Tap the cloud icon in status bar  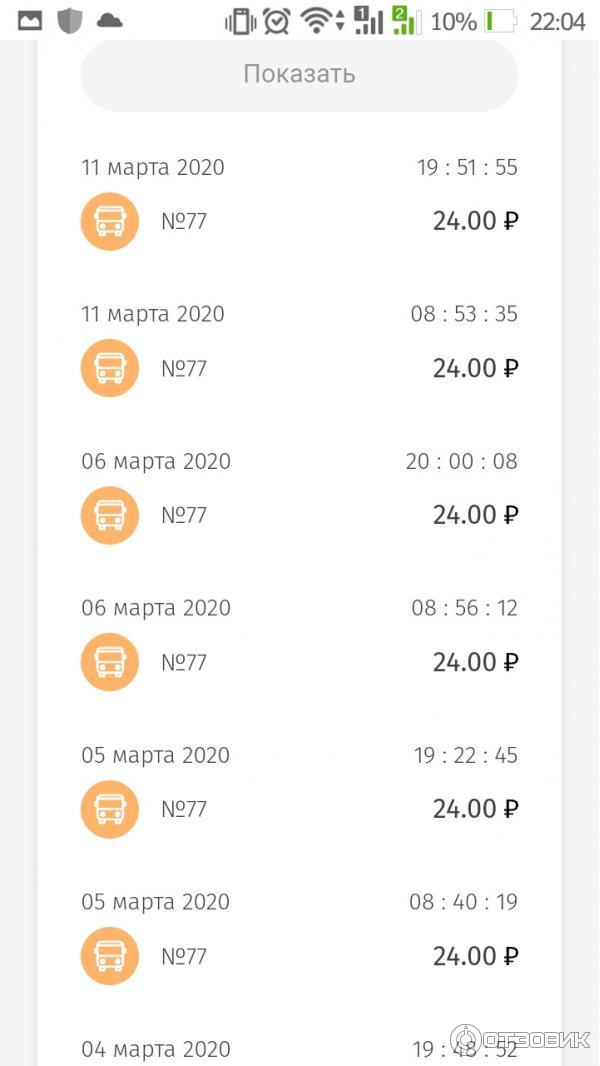tap(109, 21)
